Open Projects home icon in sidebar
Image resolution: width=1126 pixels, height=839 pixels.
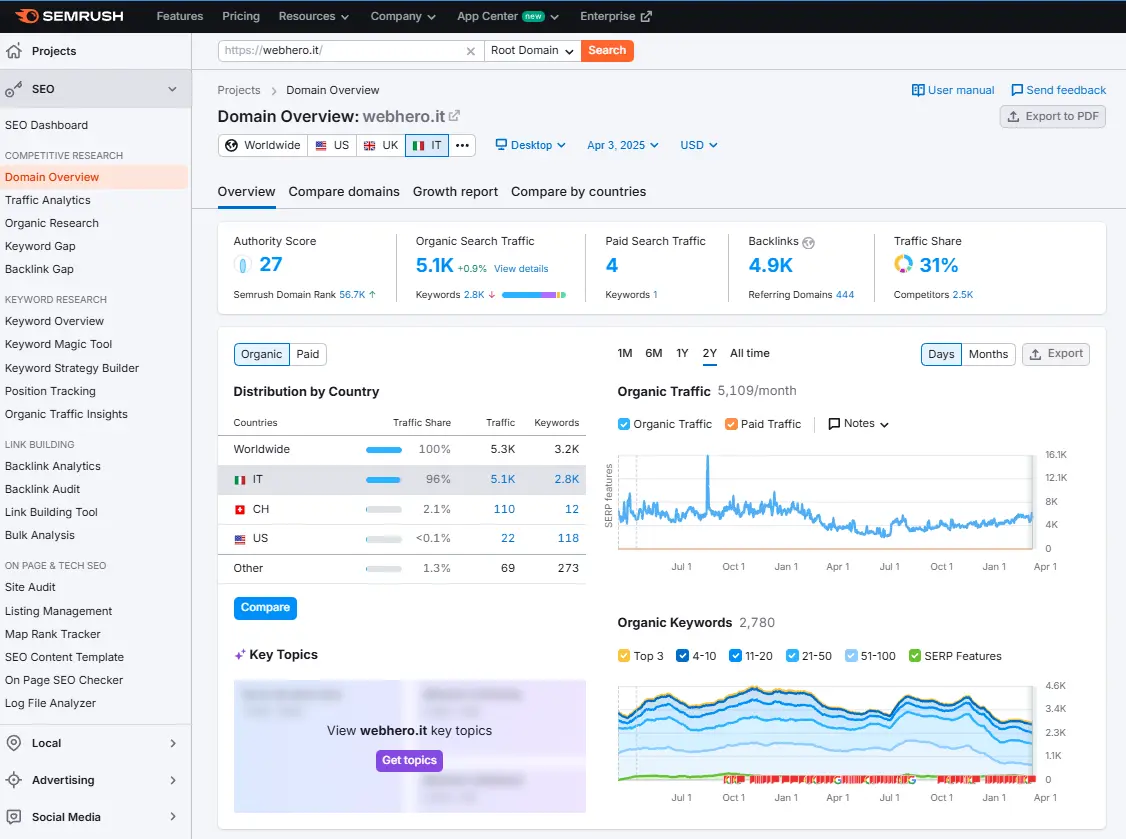pos(14,51)
